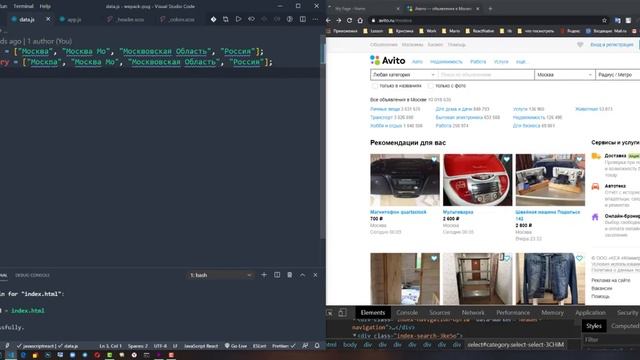
Task: Add a new terminal with the plus icon
Action: (x=264, y=275)
